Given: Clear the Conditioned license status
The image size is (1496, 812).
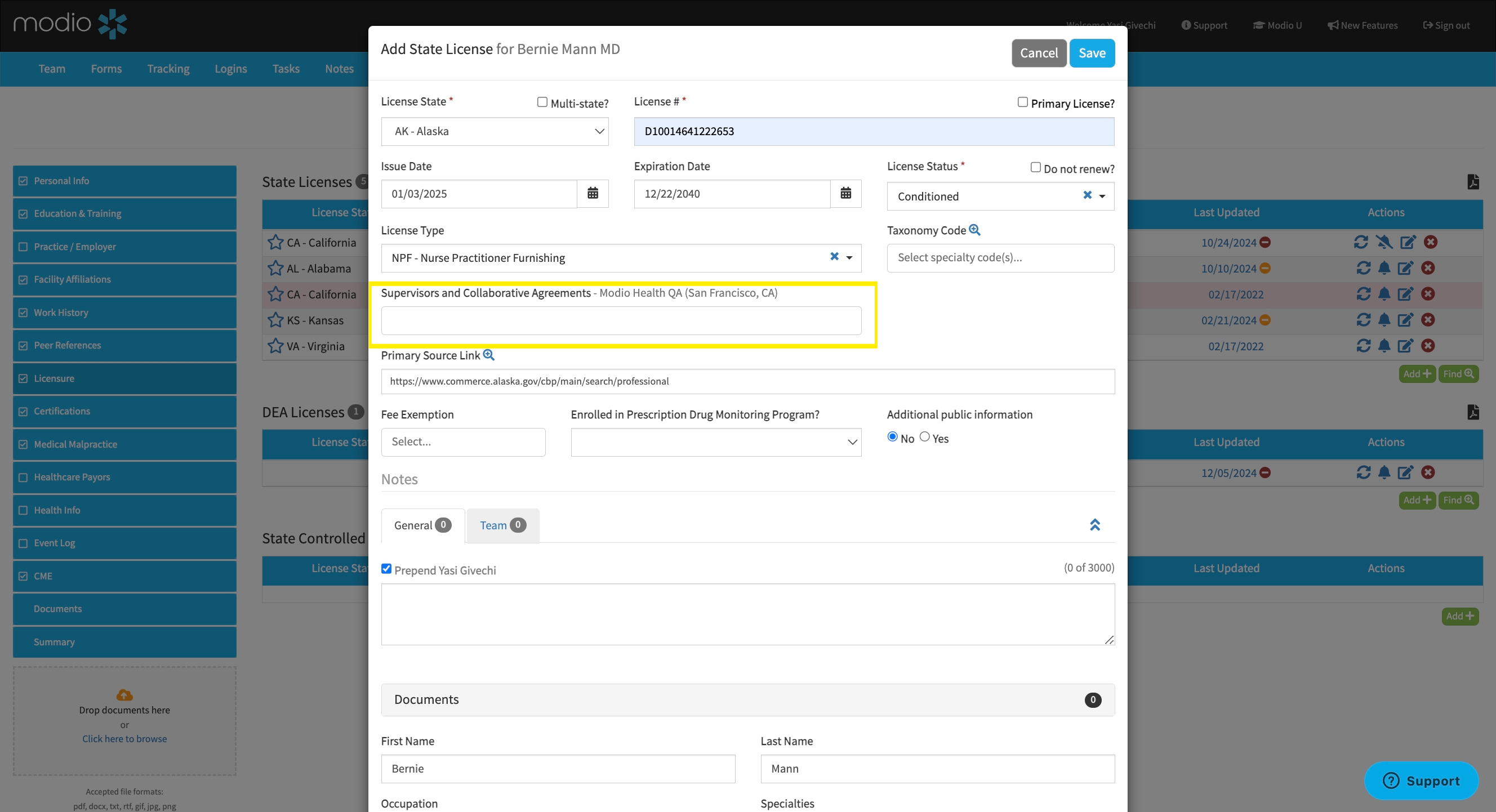Looking at the screenshot, I should click(x=1087, y=195).
